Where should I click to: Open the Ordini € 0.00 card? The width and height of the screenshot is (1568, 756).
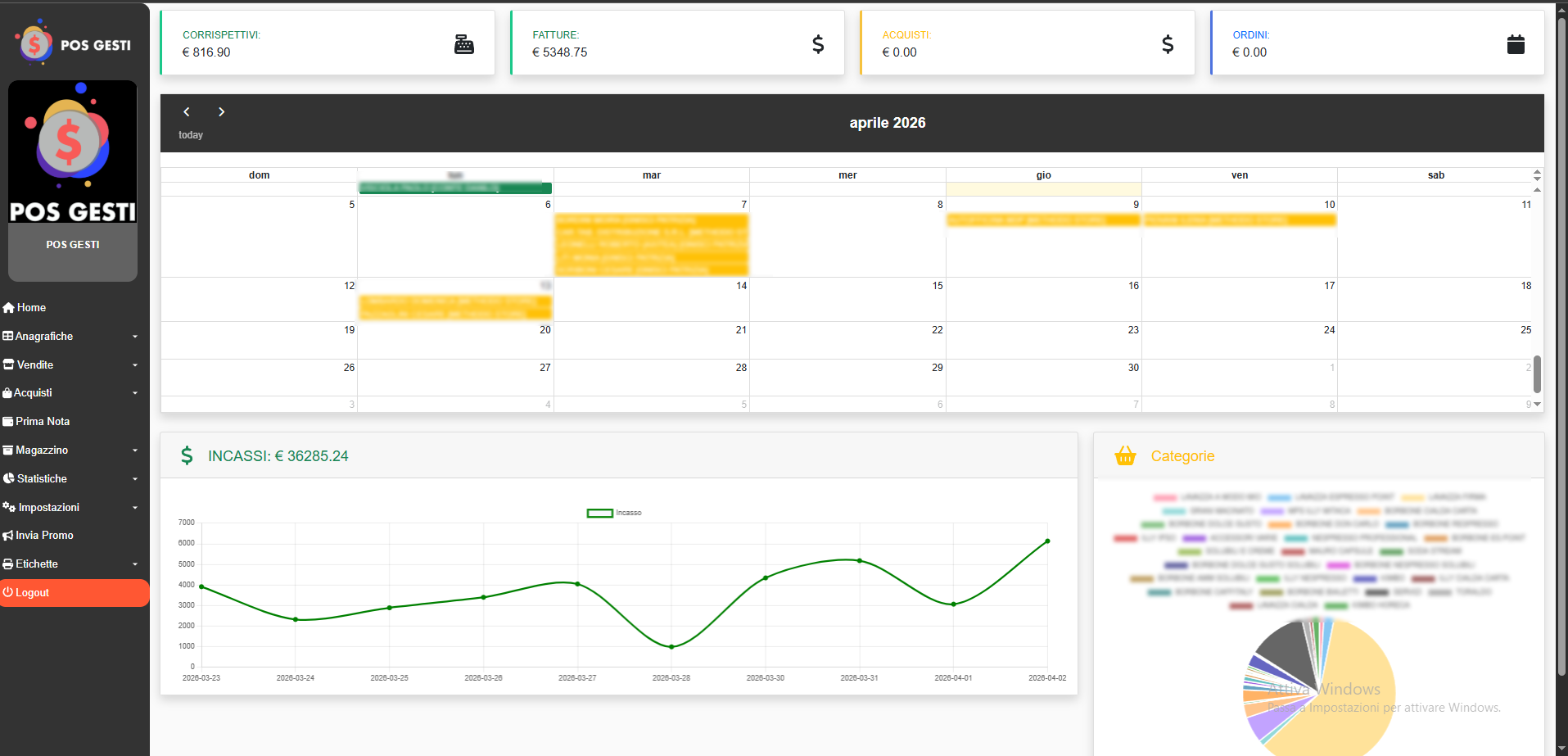[1377, 43]
